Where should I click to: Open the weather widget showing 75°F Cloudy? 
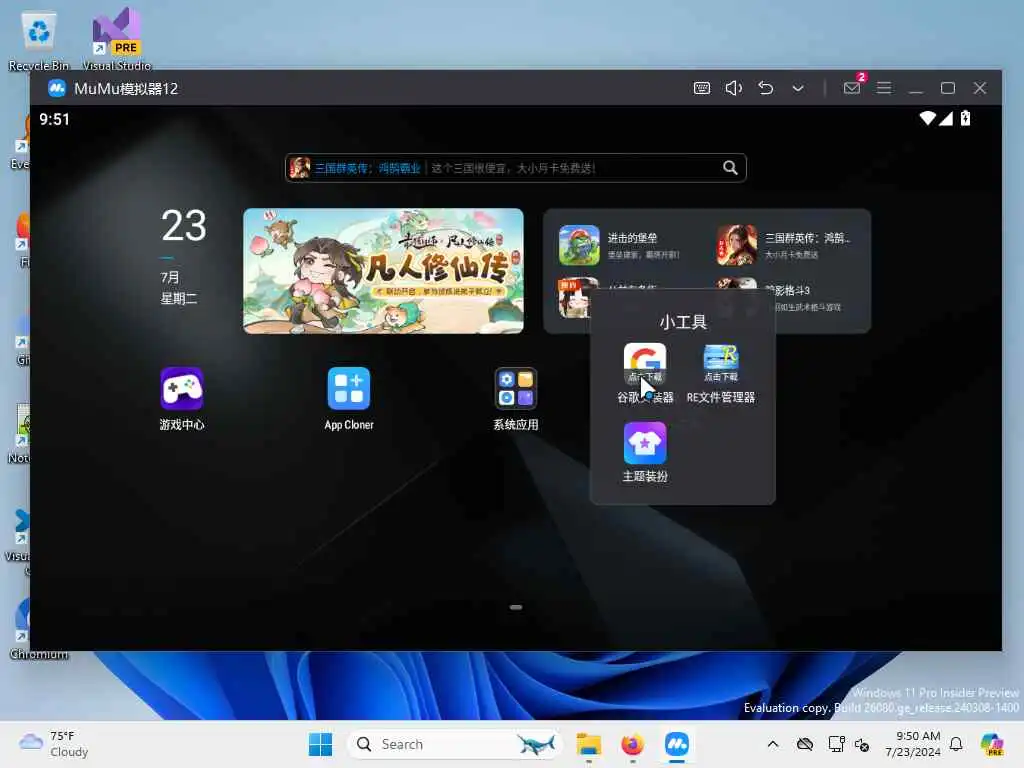point(54,744)
